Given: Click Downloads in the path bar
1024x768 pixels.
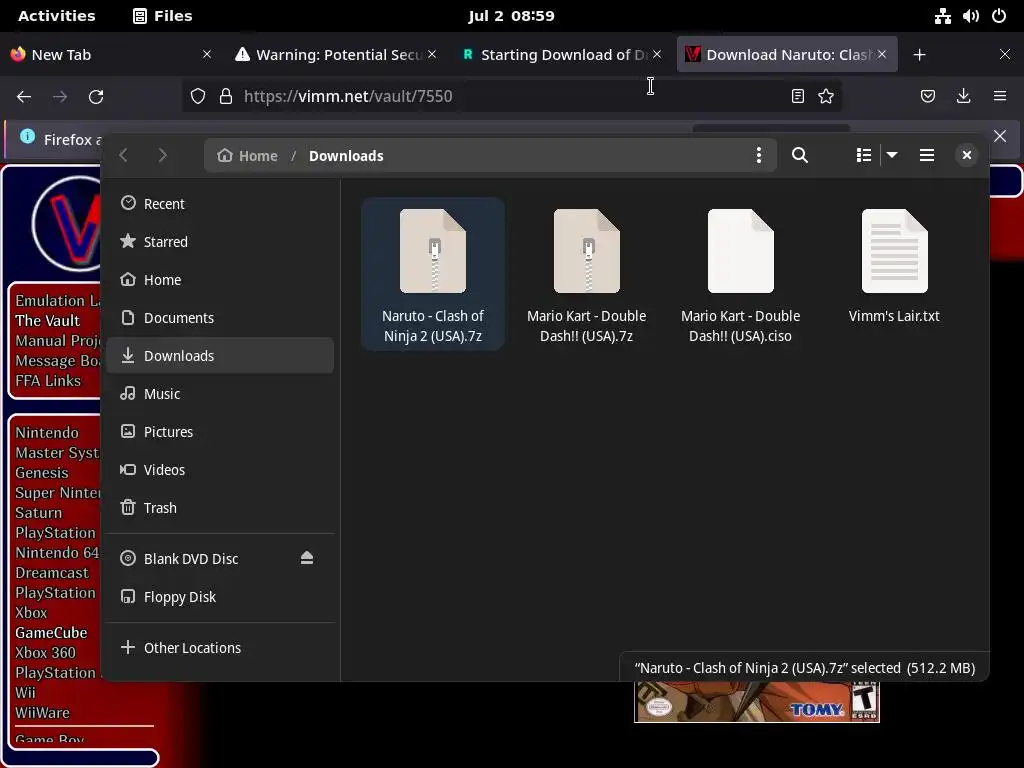Looking at the screenshot, I should tap(346, 155).
